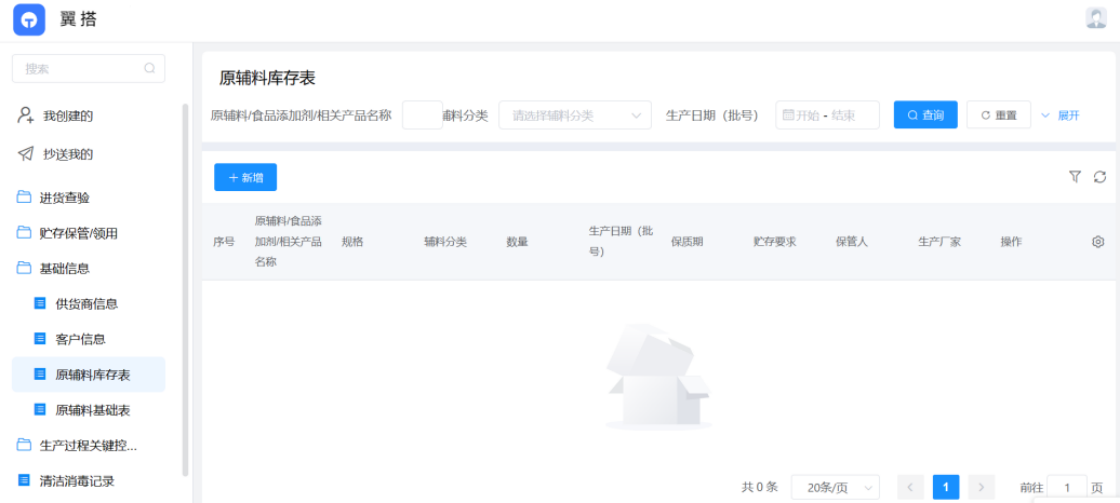Click the 重置 reset button

(998, 115)
